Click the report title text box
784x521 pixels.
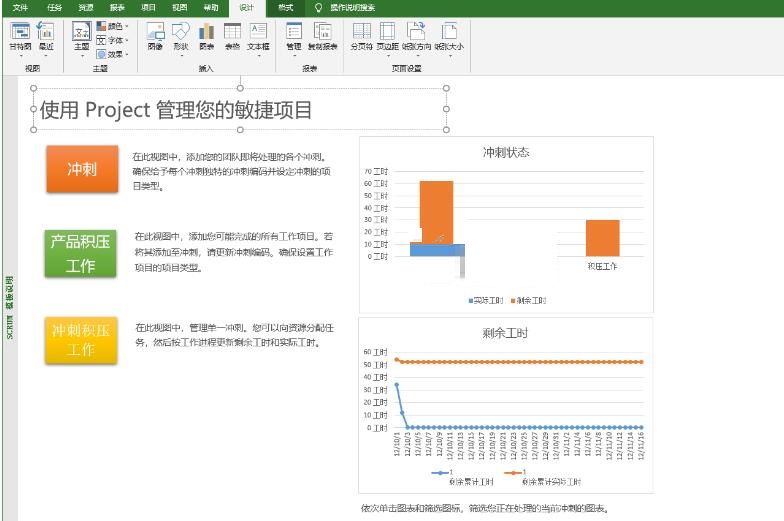(240, 109)
